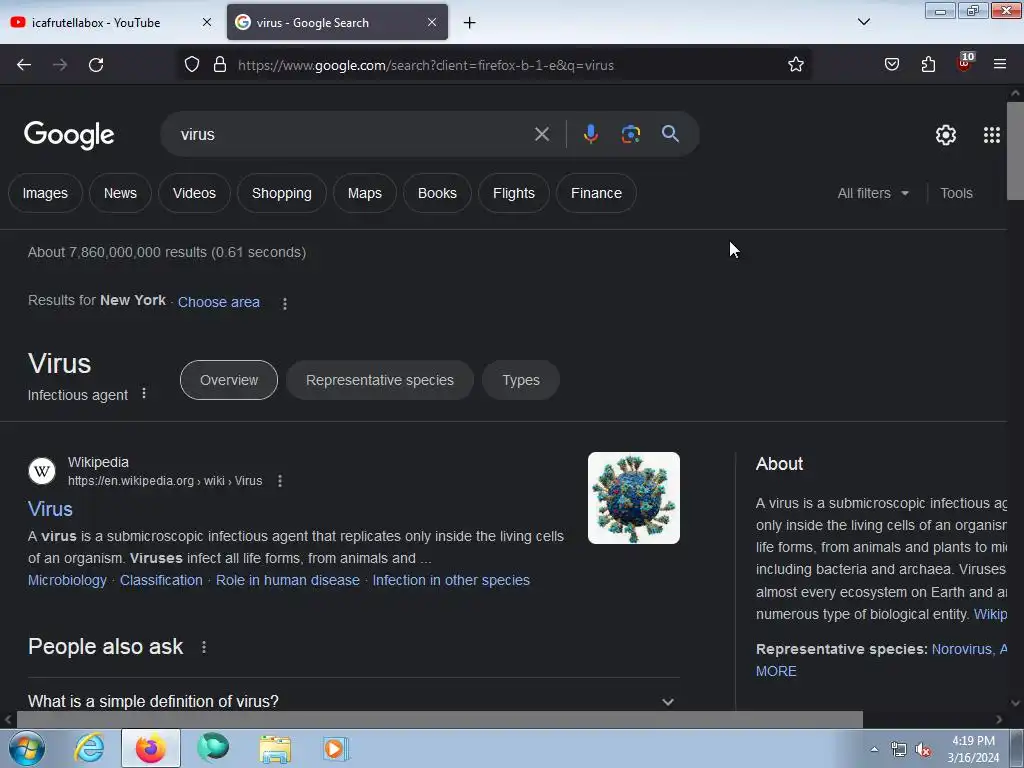Select the Shopping filter

pos(281,193)
